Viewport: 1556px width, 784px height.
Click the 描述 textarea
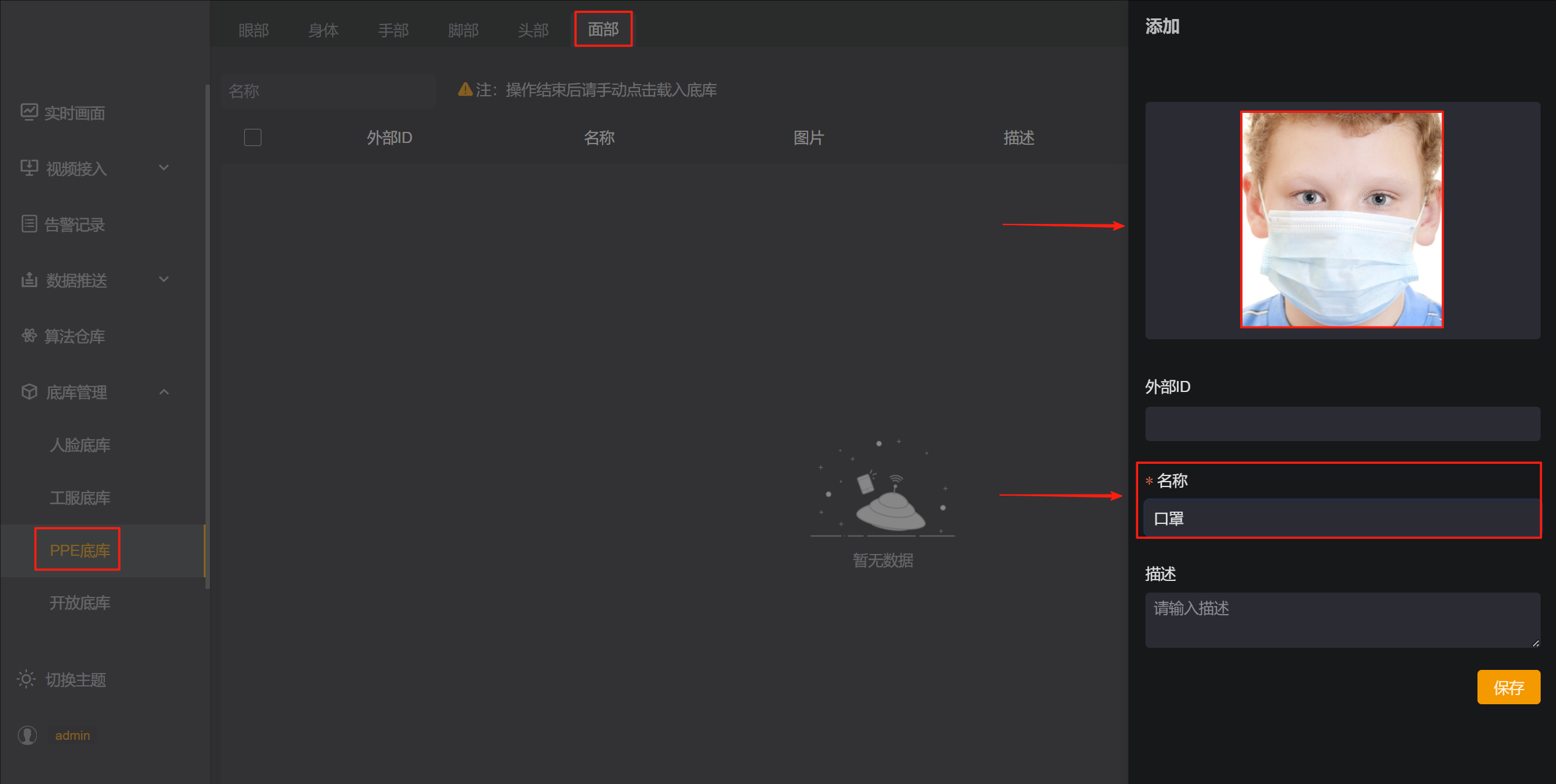(1342, 620)
